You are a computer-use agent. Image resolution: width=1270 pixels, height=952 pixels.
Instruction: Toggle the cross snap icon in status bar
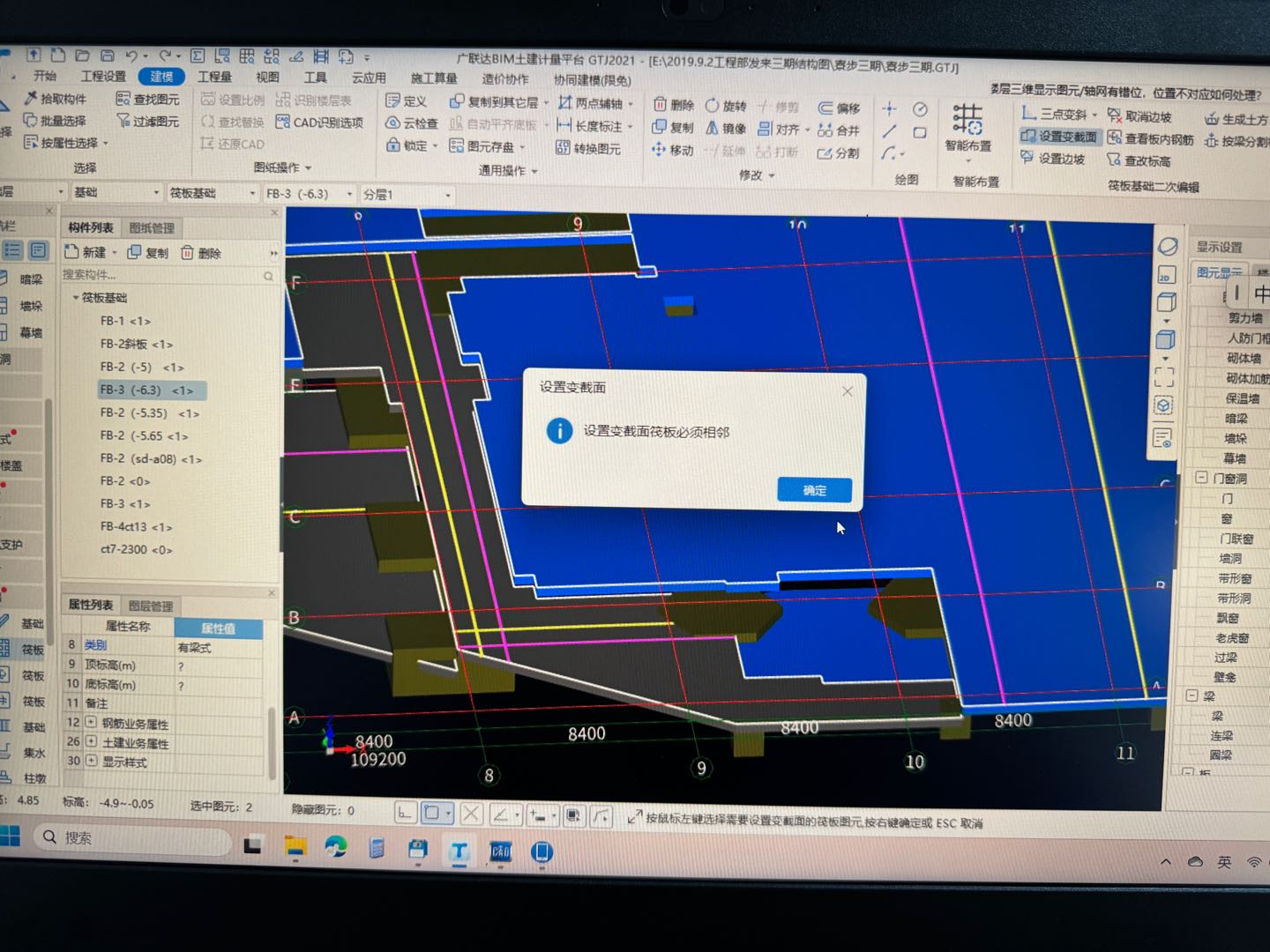click(x=471, y=814)
